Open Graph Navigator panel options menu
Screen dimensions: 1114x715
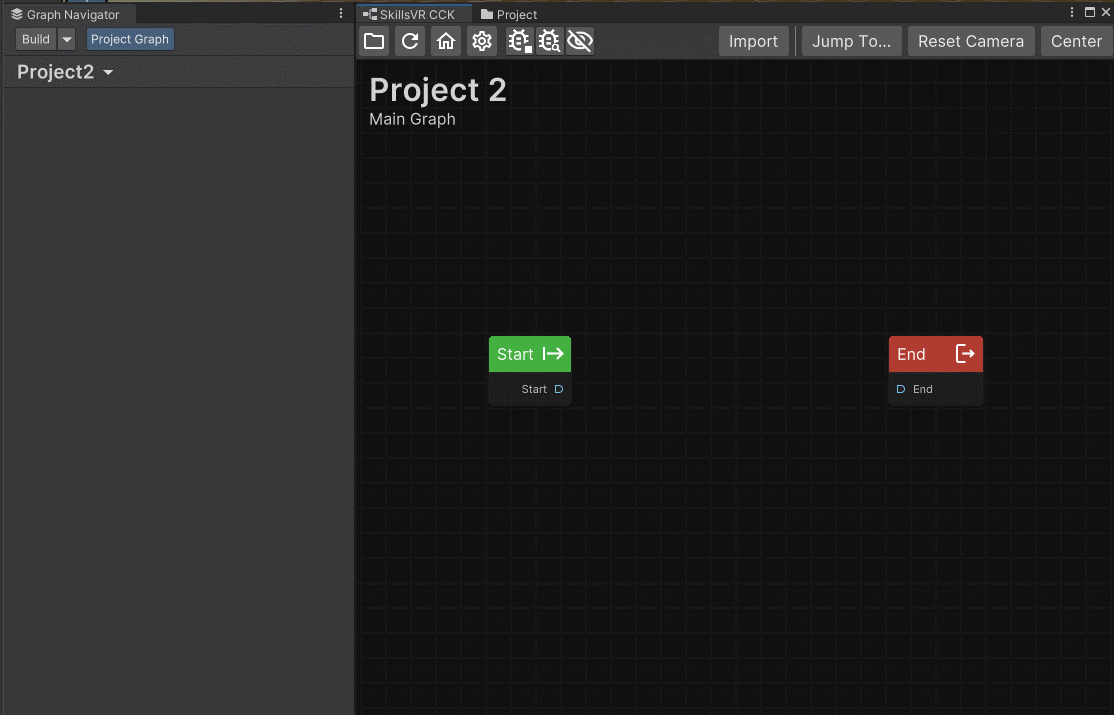[341, 14]
